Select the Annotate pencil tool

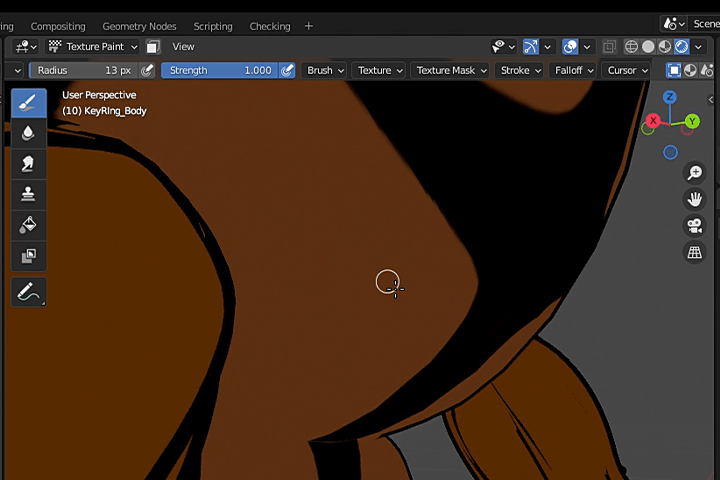coord(28,292)
